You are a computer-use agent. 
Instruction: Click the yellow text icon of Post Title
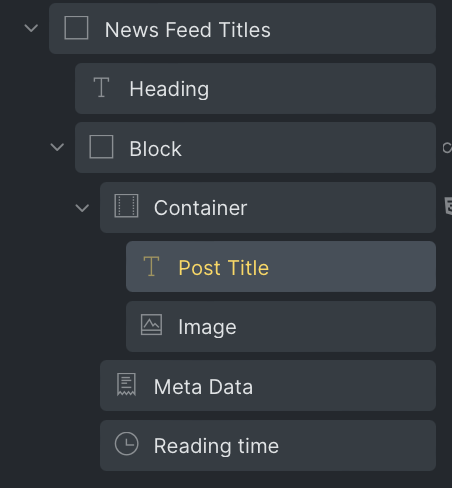pos(151,266)
